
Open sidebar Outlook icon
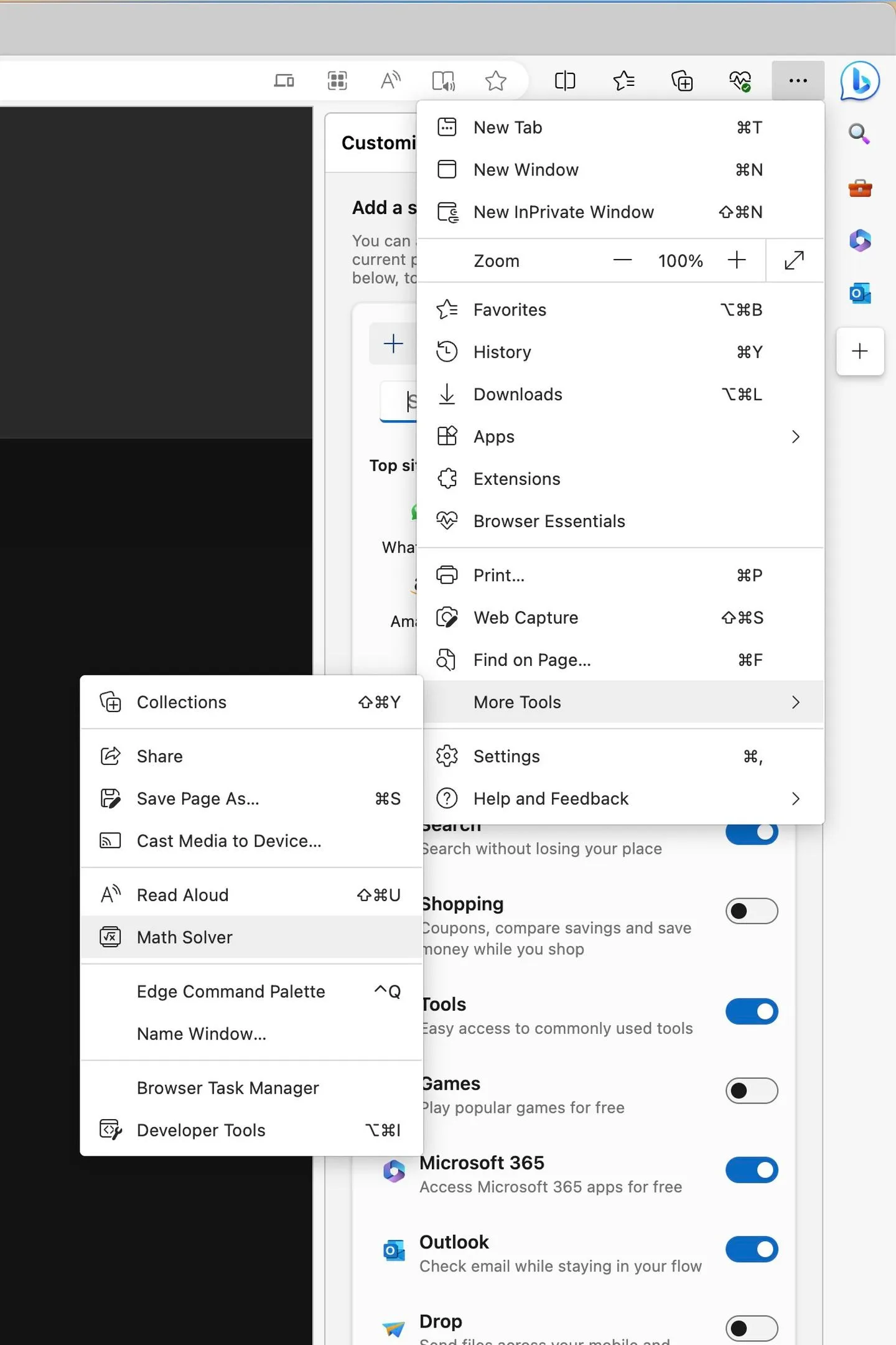pos(860,293)
